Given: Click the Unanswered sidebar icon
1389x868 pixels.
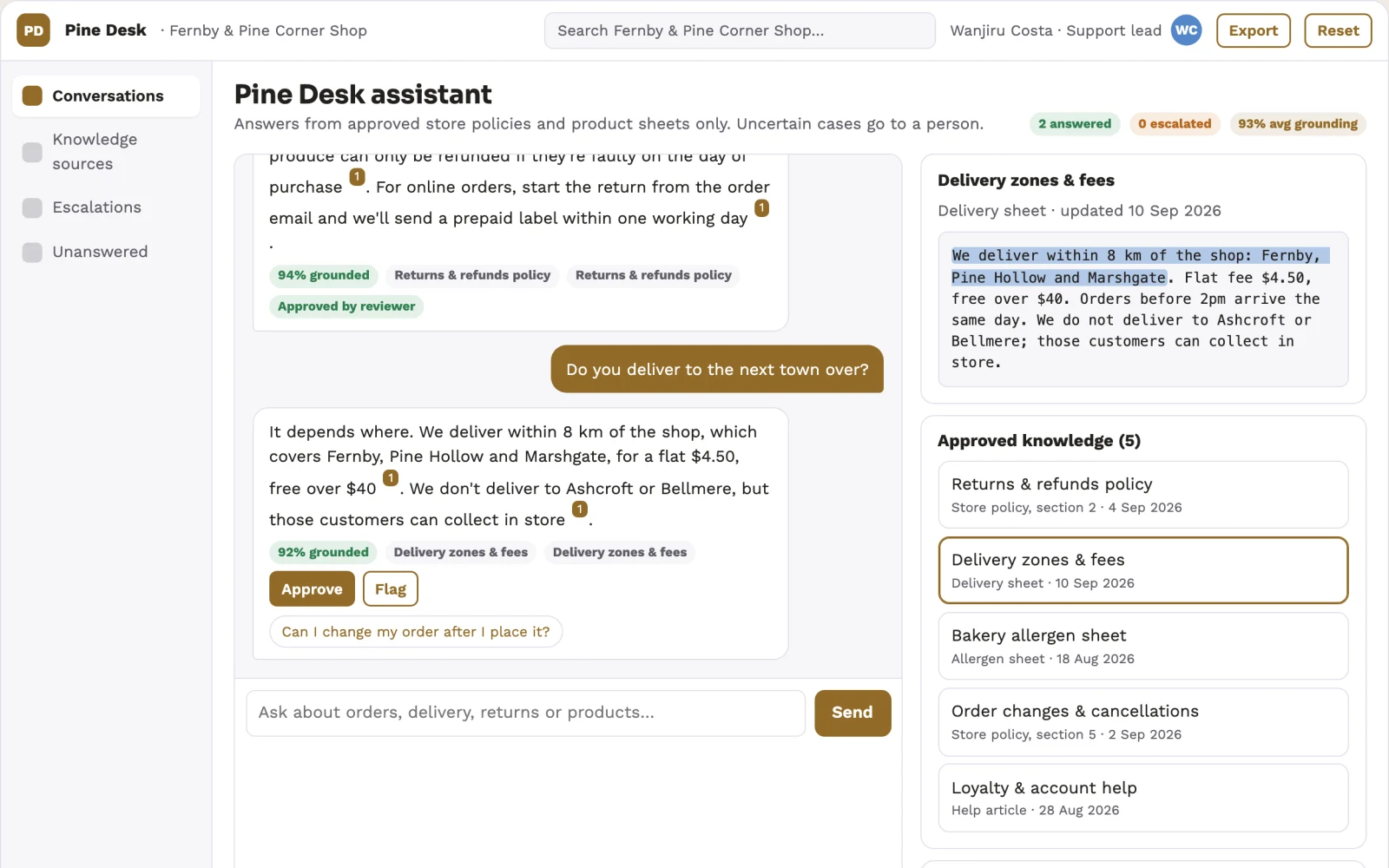Looking at the screenshot, I should pyautogui.click(x=32, y=252).
